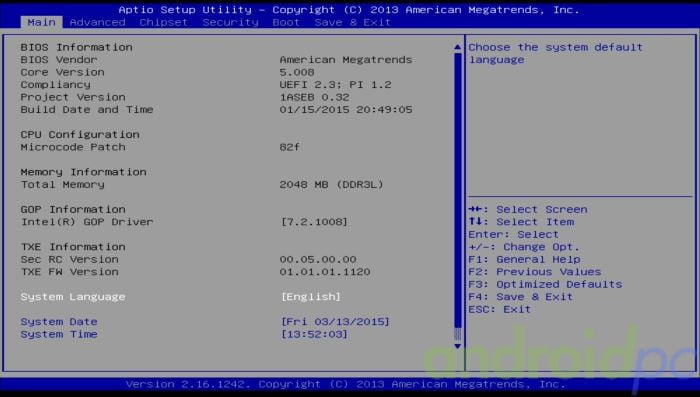
Task: Click the 2048 MB (DDR3L) value
Action: (x=331, y=185)
